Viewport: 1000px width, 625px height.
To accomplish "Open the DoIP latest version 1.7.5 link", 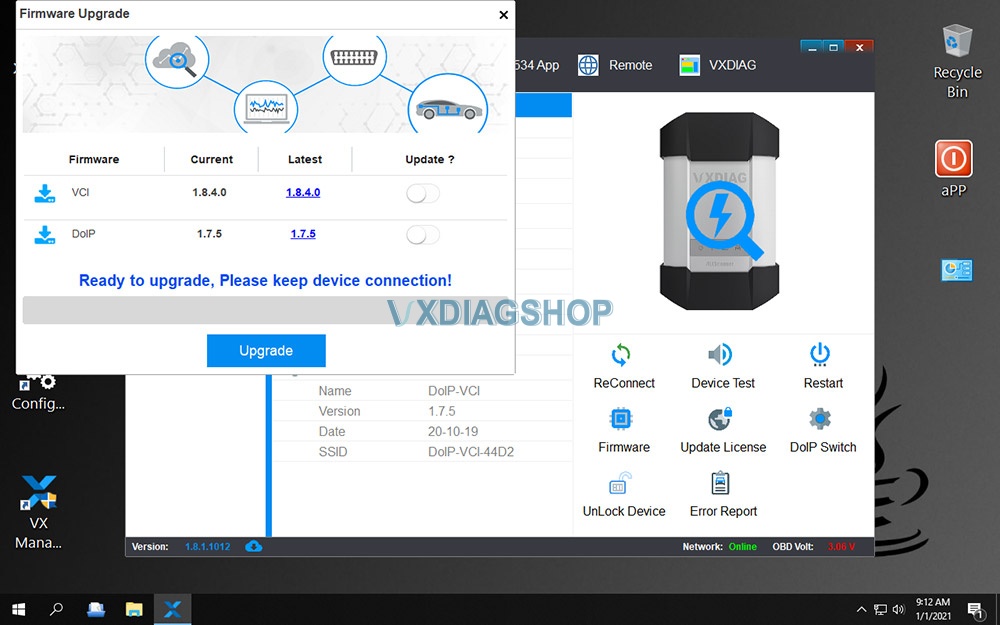I will click(303, 233).
